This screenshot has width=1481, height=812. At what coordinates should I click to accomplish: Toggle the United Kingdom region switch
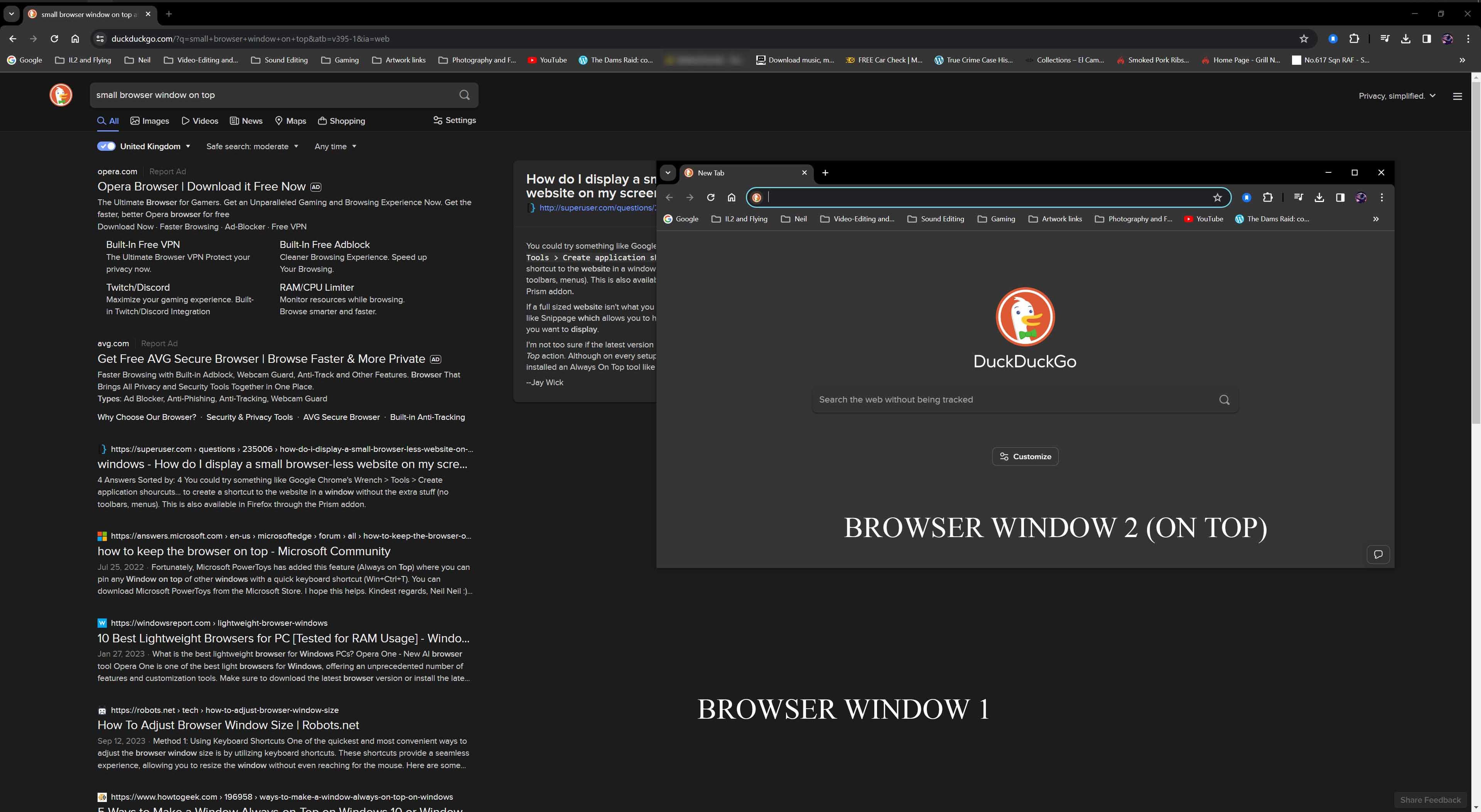(106, 146)
